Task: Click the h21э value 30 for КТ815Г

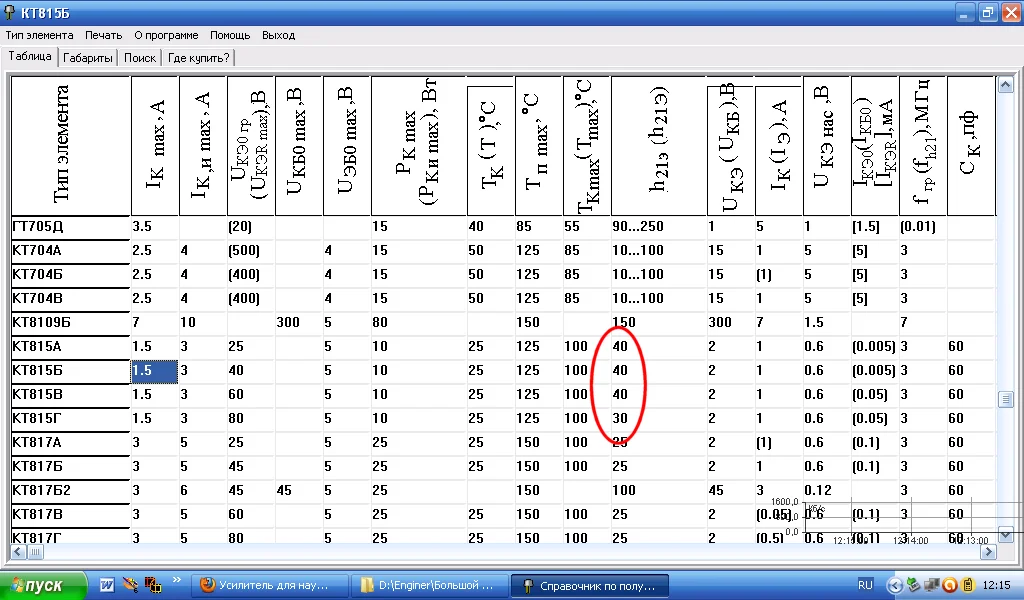Action: (x=658, y=418)
